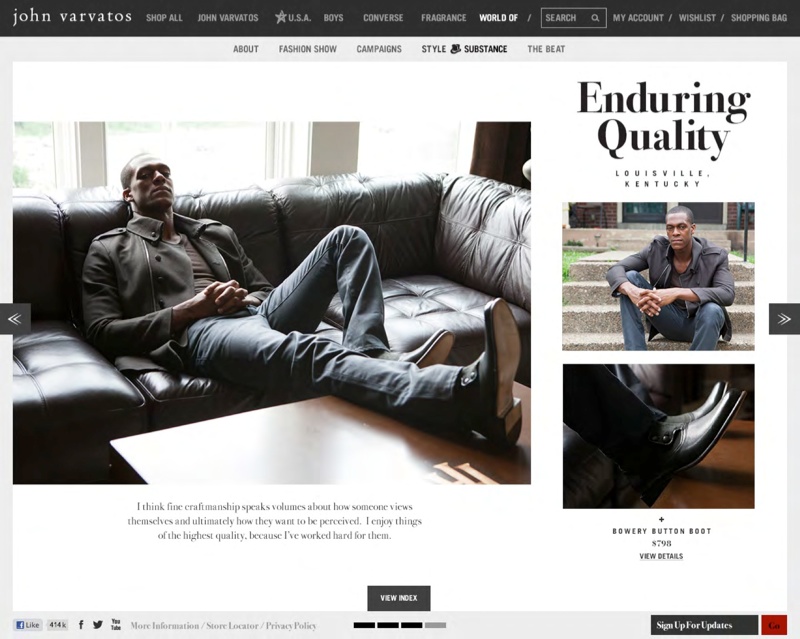Go to previous slide with left arrow
Image resolution: width=800 pixels, height=639 pixels.
[x=15, y=319]
